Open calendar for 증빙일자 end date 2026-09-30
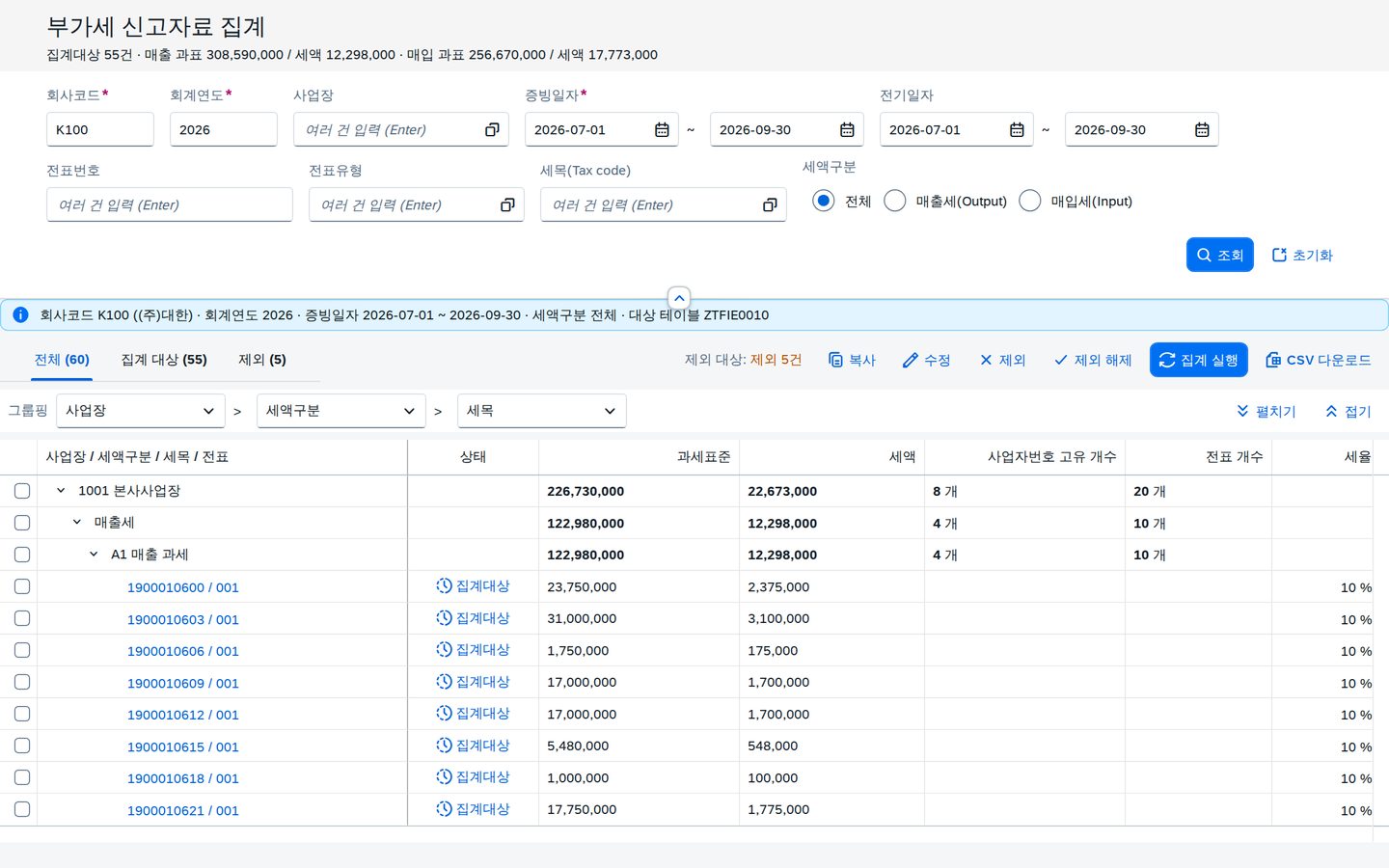Viewport: 1389px width, 868px height. 847,129
